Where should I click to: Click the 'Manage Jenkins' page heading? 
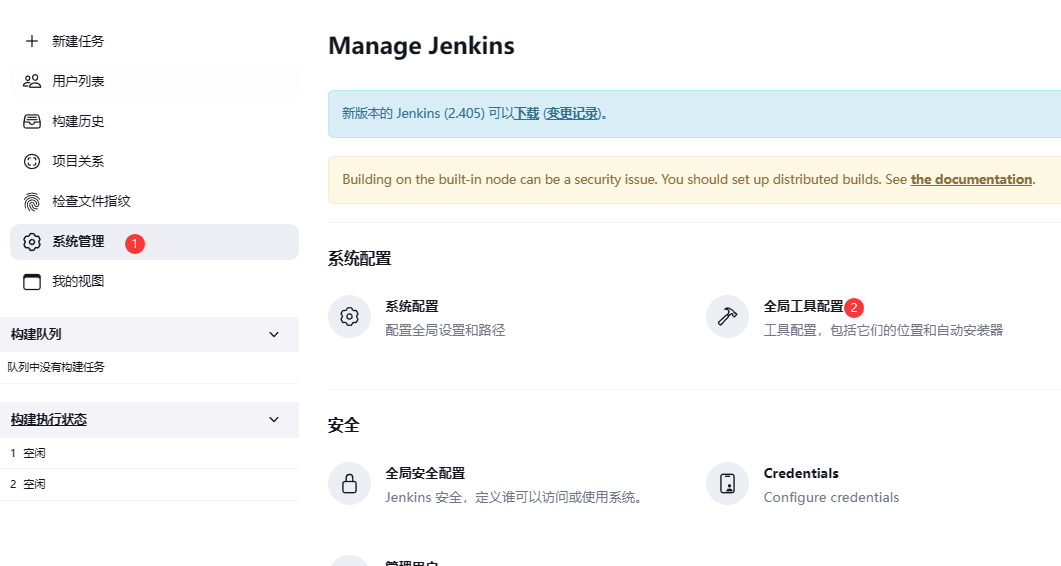(422, 46)
